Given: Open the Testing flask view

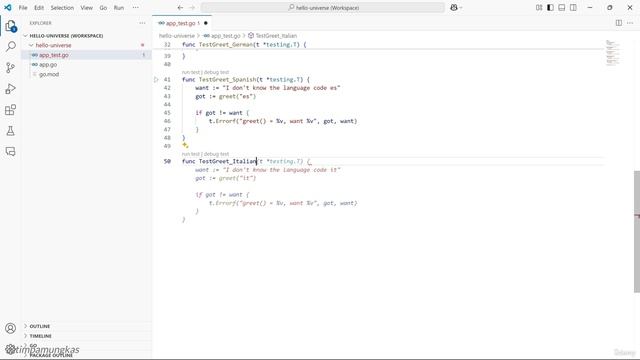Looking at the screenshot, I should click(11, 131).
